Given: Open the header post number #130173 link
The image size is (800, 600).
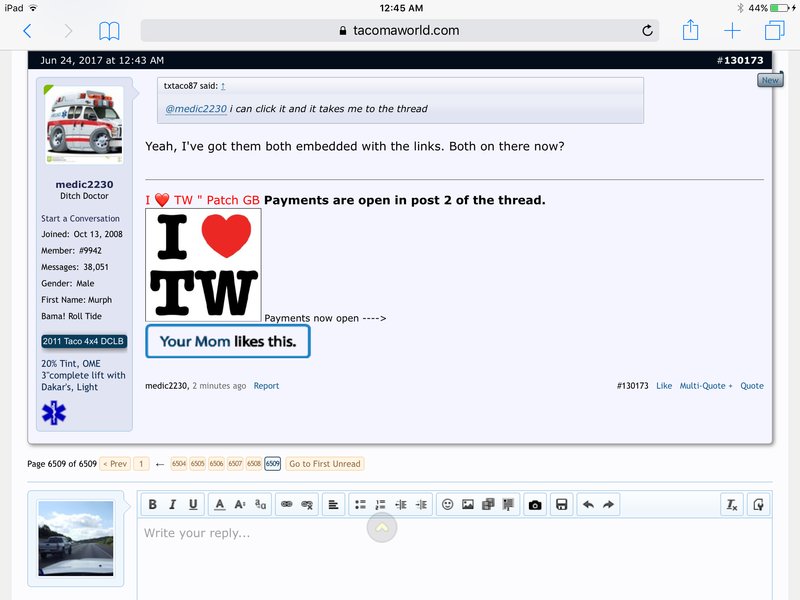Looking at the screenshot, I should coord(740,60).
